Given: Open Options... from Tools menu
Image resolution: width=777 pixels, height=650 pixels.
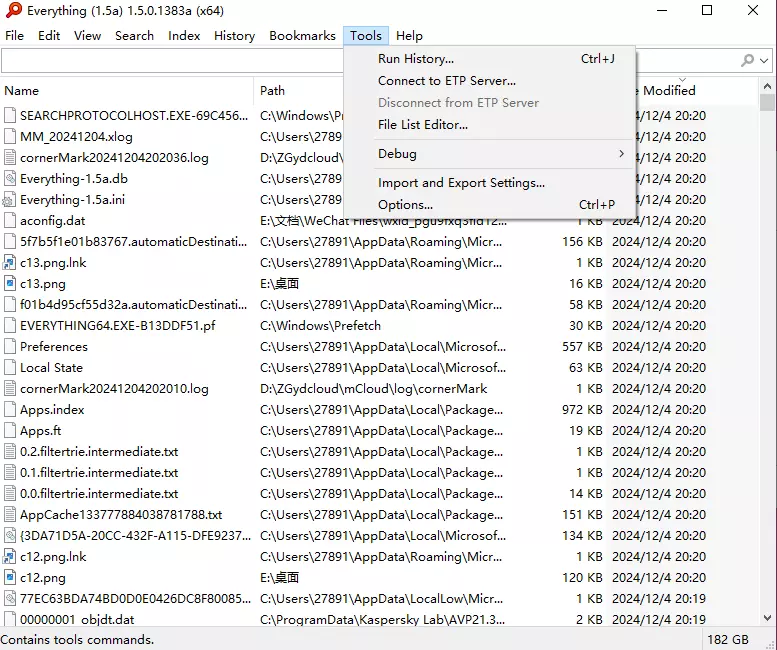Looking at the screenshot, I should coord(489,205).
